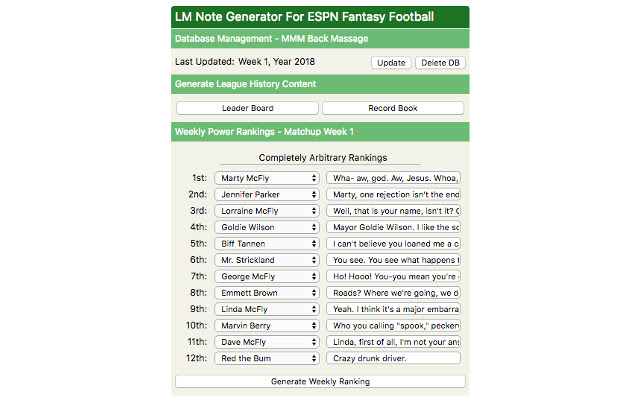Viewport: 640px width, 400px height.
Task: Open the 5th place Biff Tannen dropdown
Action: coord(267,243)
